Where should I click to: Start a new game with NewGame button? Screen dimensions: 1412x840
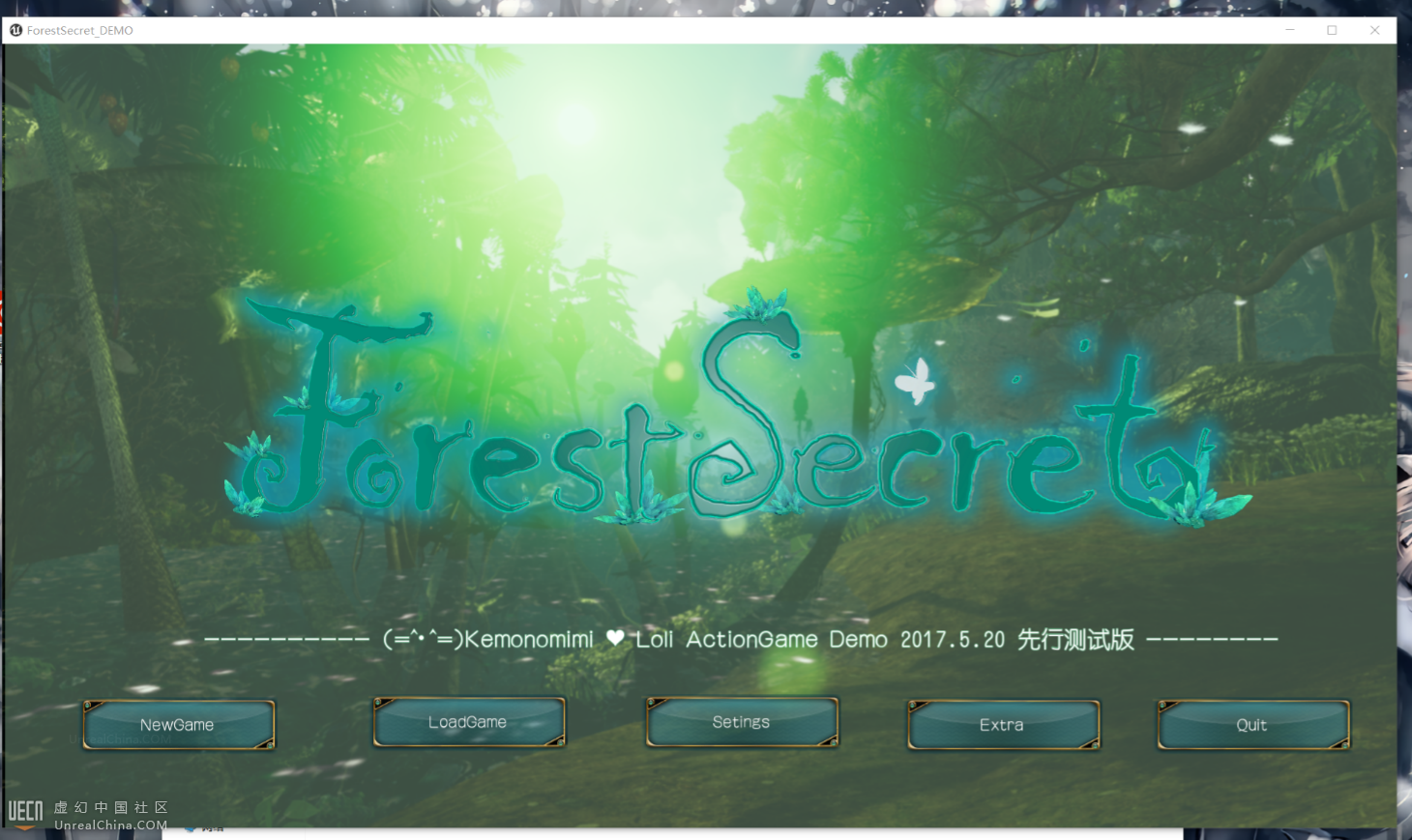[x=178, y=725]
